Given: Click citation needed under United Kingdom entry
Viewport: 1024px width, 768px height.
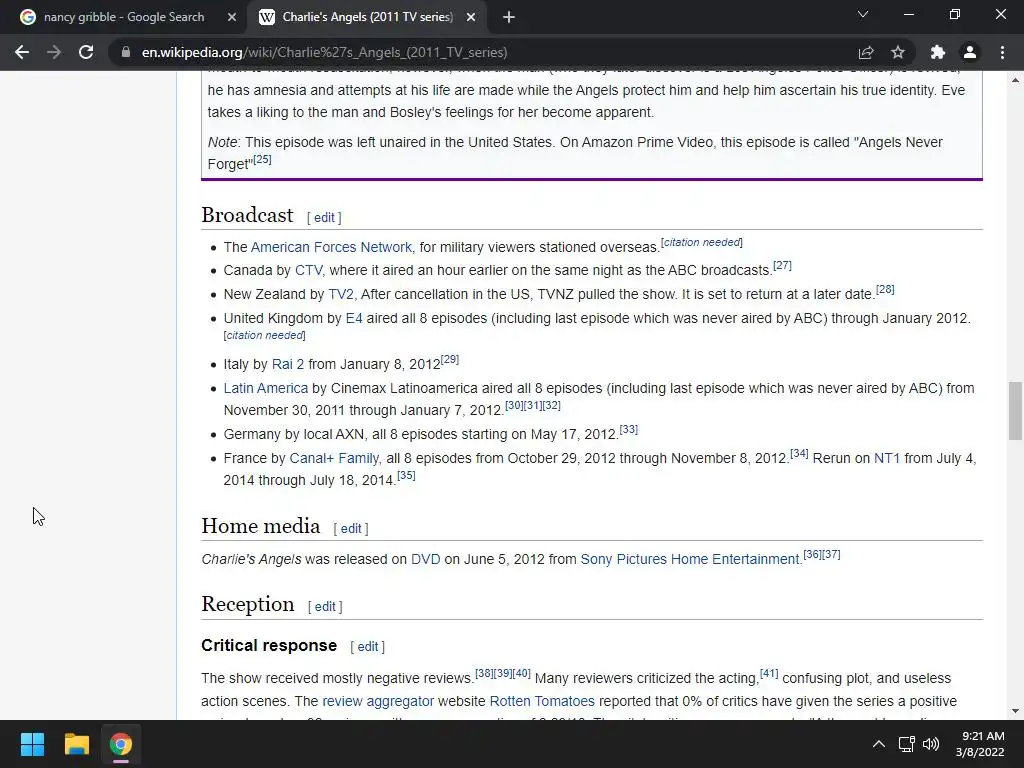Looking at the screenshot, I should click(264, 335).
